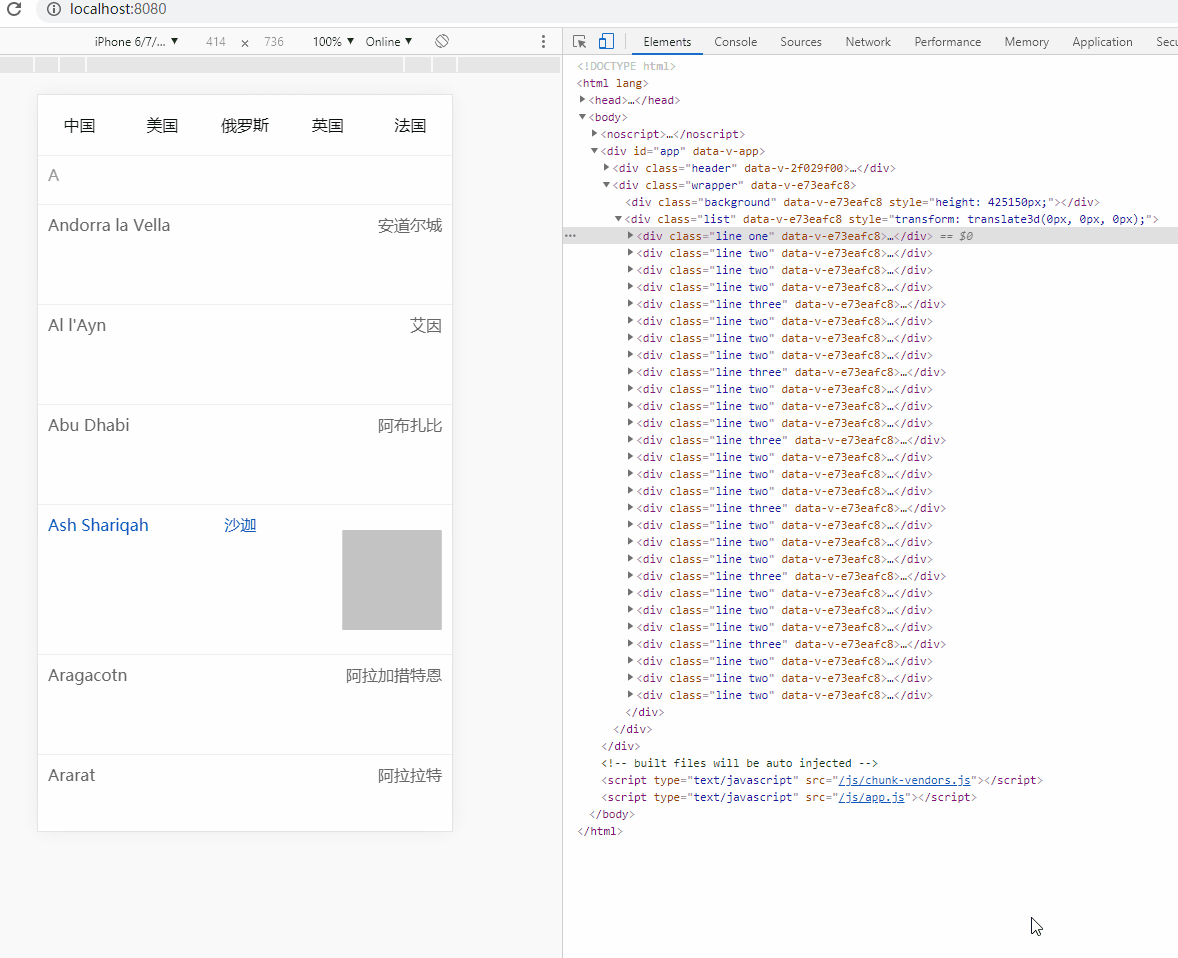Select the div class background DOM line
The height and width of the screenshot is (958, 1178).
862,202
